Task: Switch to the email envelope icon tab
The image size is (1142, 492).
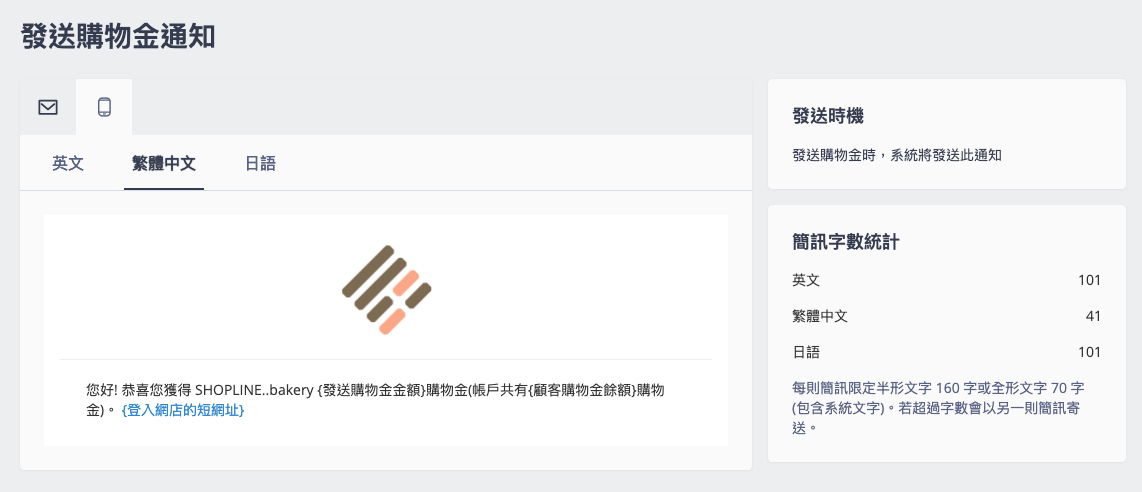Action: pos(48,107)
